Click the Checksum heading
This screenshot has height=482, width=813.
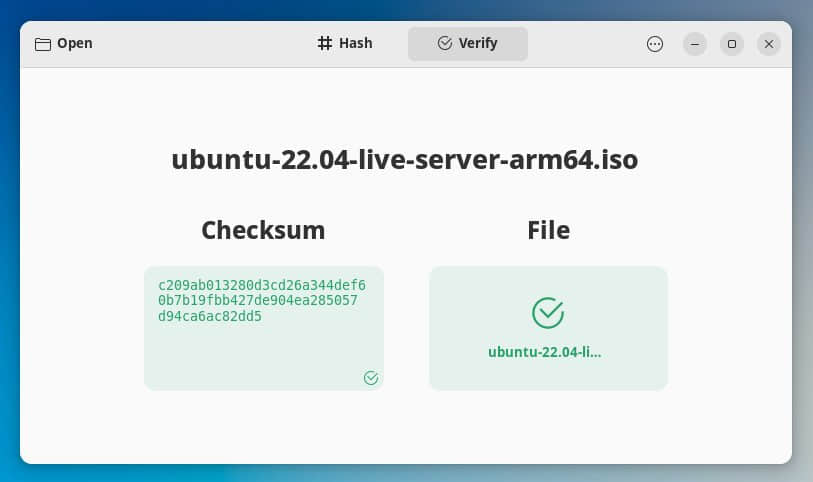pyautogui.click(x=263, y=230)
